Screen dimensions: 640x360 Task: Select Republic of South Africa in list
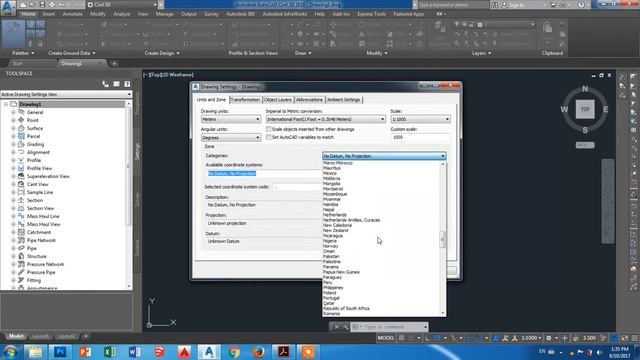(x=346, y=309)
